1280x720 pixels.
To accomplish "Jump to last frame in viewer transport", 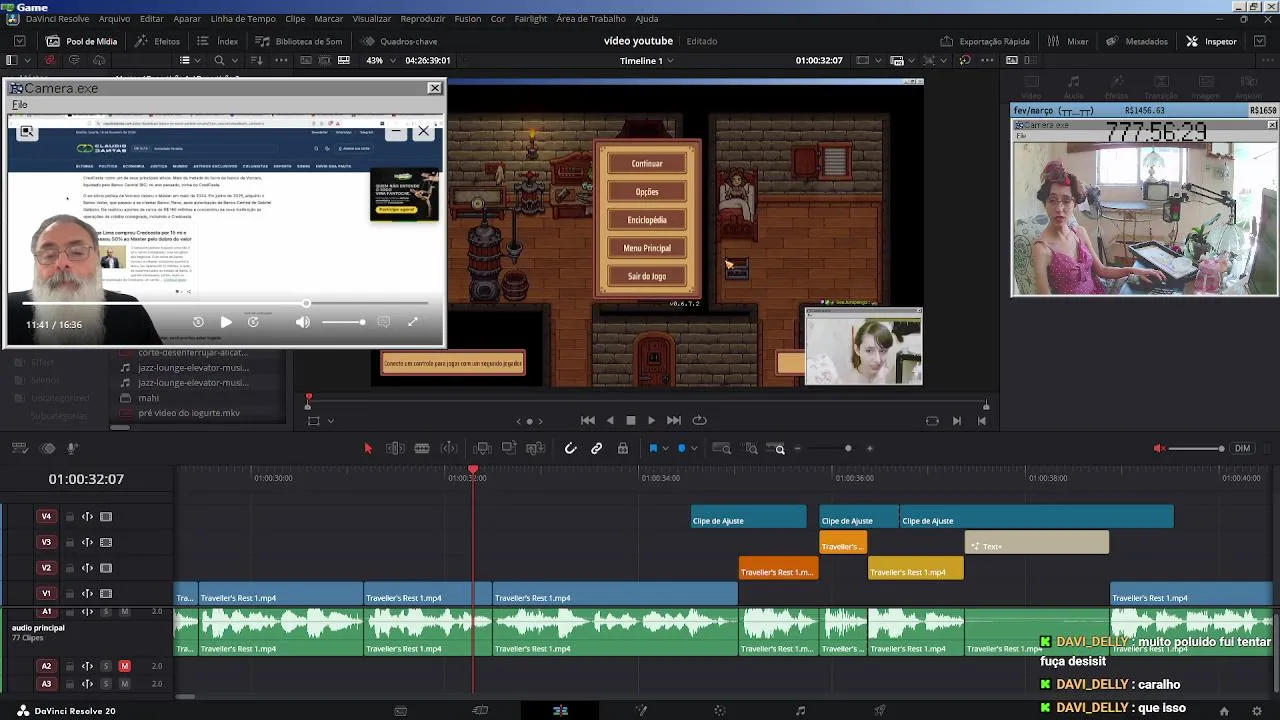I will [x=674, y=421].
